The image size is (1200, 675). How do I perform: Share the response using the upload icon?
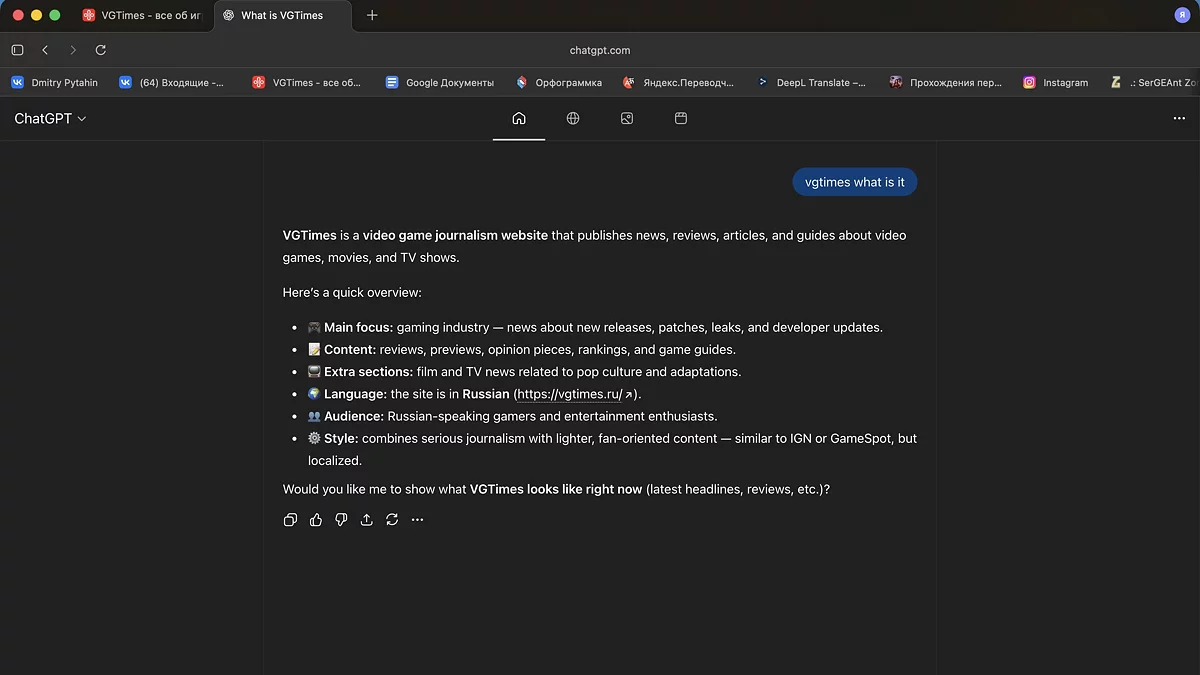coord(367,520)
